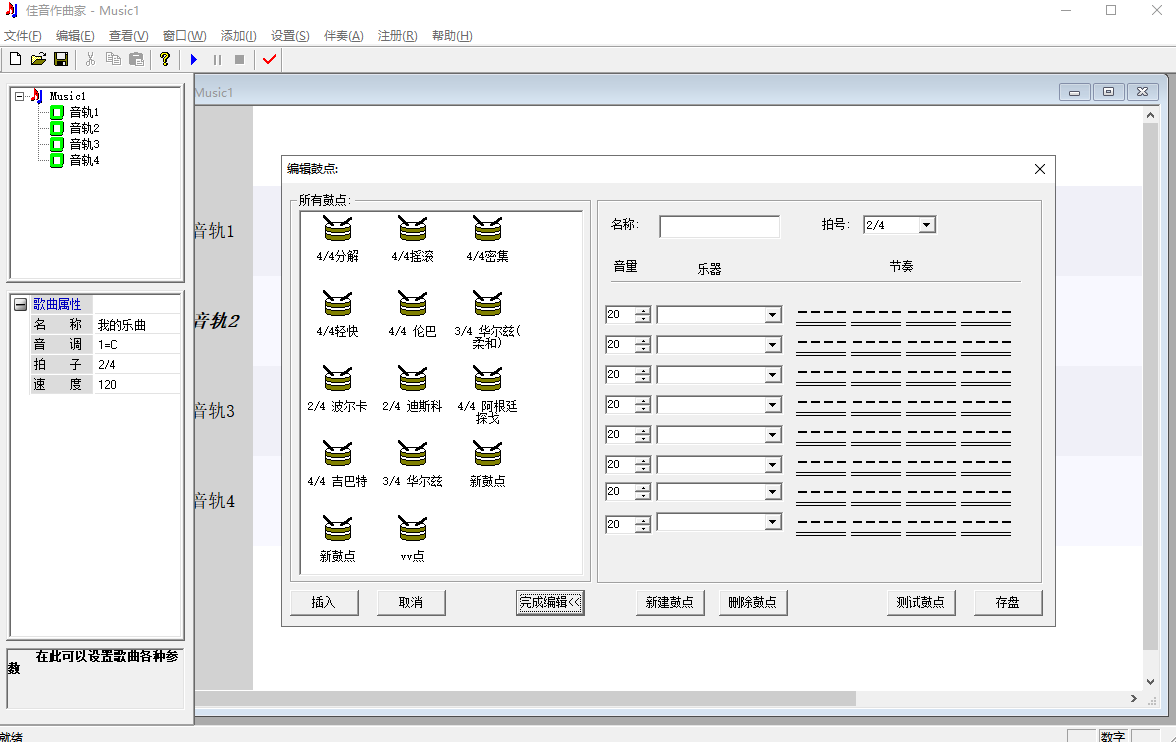Click the Save disk icon in toolbar
The image size is (1176, 742).
(x=61, y=60)
